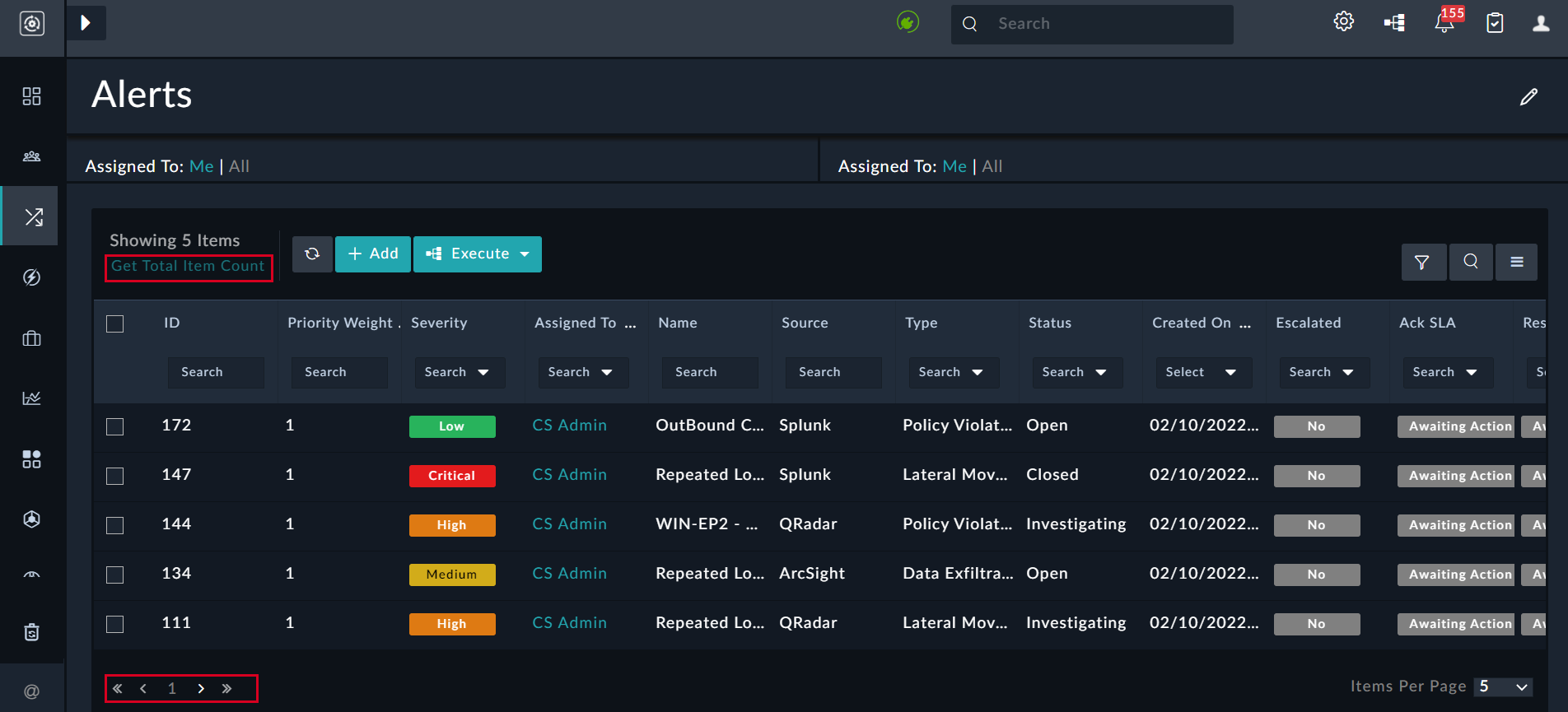Click the Critical severity badge on alert 147
The width and height of the screenshot is (1568, 712).
coord(452,476)
